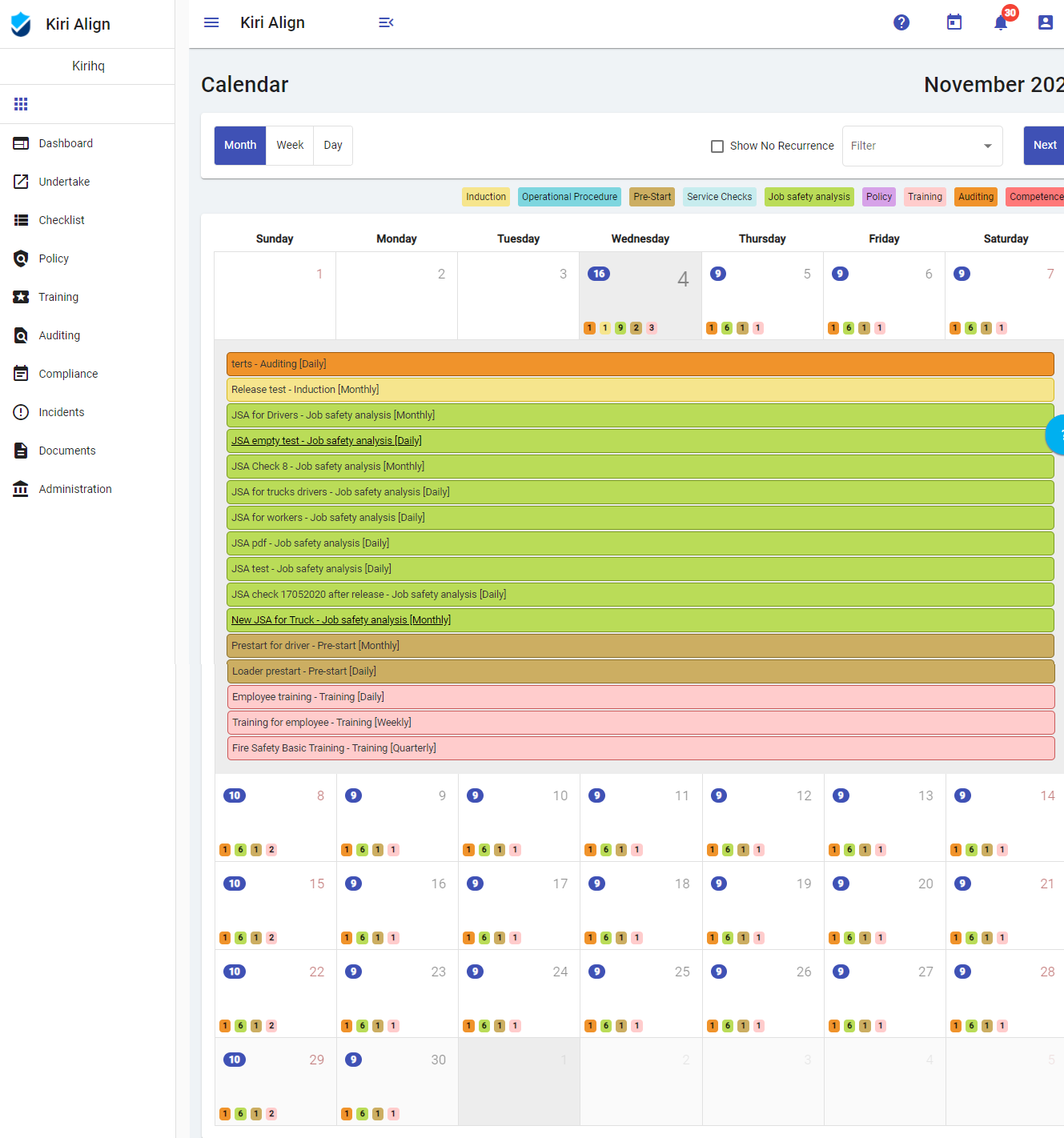
Task: Select the Operational Procedure color legend tag
Action: pyautogui.click(x=569, y=197)
